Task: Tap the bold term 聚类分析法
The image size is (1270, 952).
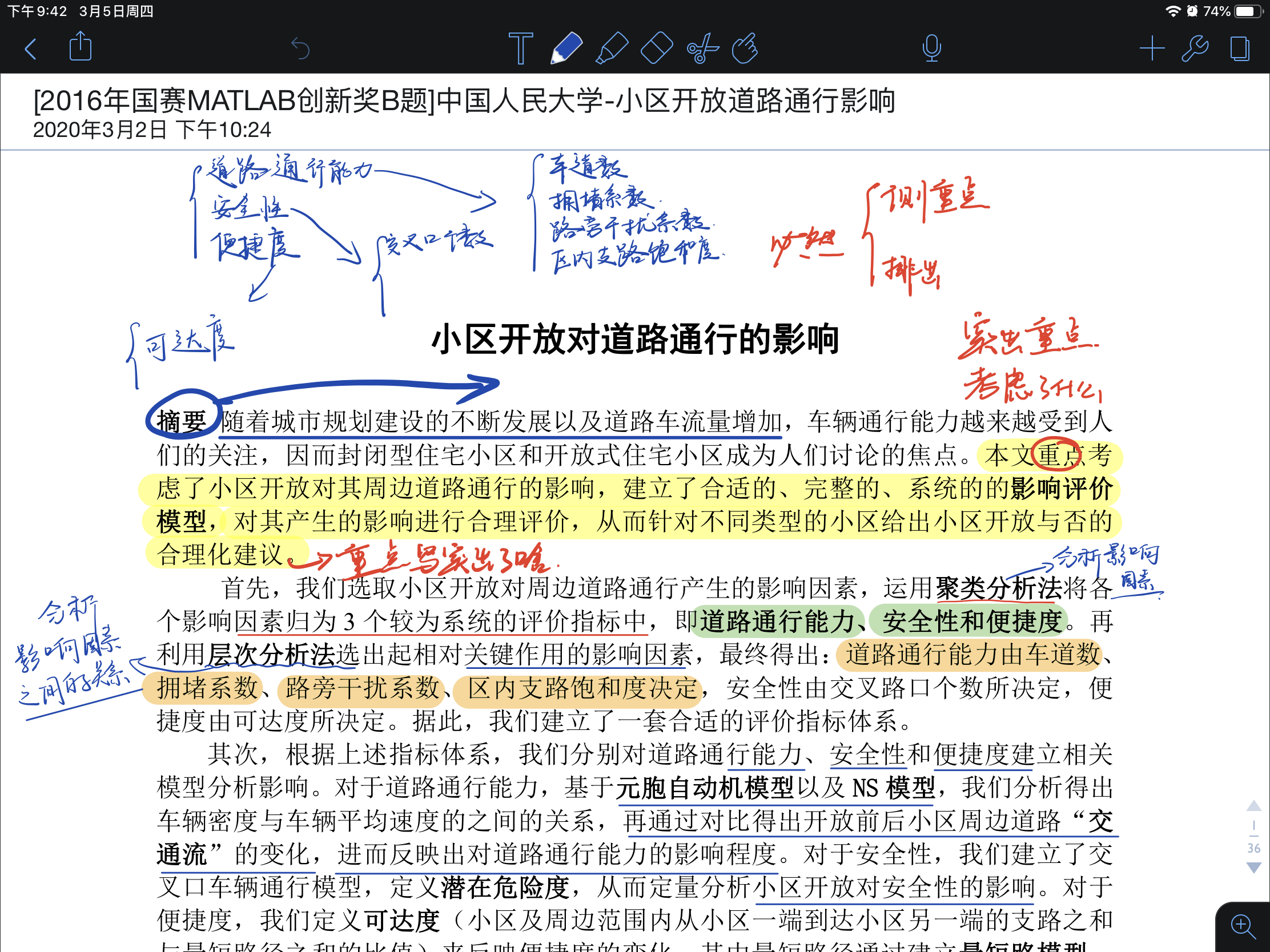Action: (x=998, y=588)
